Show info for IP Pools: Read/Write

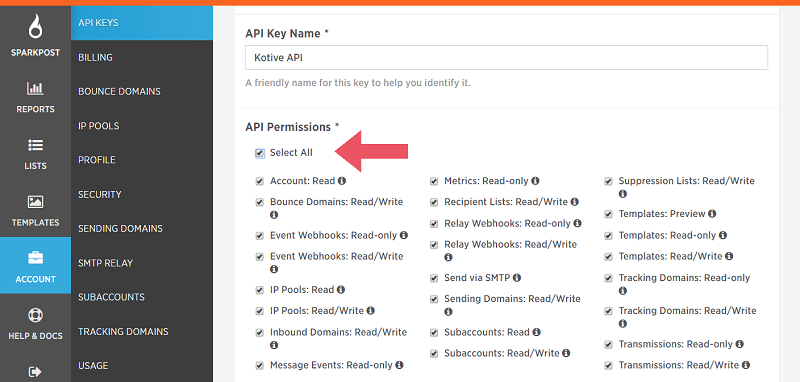point(370,310)
